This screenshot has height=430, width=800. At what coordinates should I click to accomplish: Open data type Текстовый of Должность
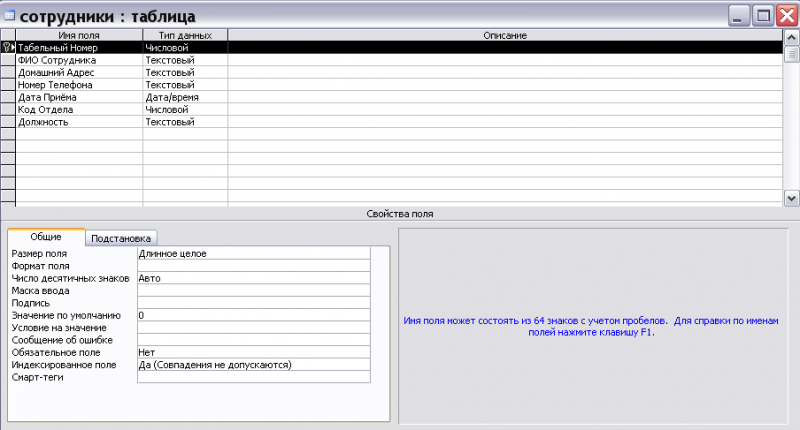pos(185,122)
